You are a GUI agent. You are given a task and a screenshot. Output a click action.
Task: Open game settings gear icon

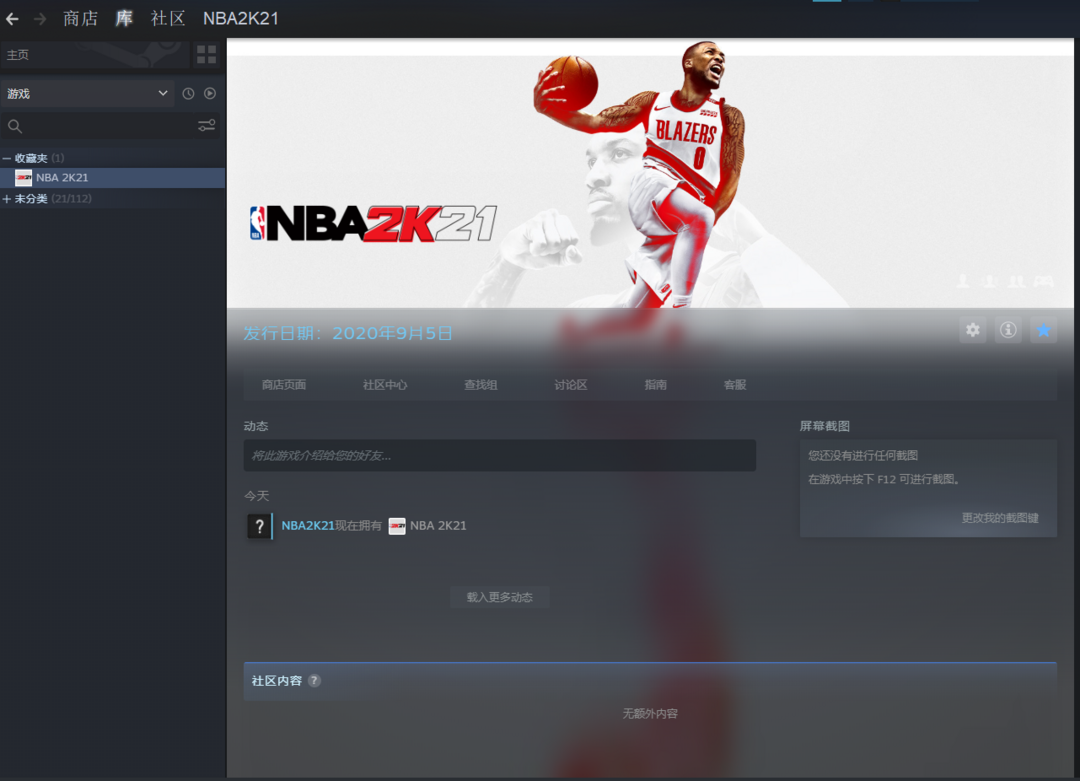point(972,330)
